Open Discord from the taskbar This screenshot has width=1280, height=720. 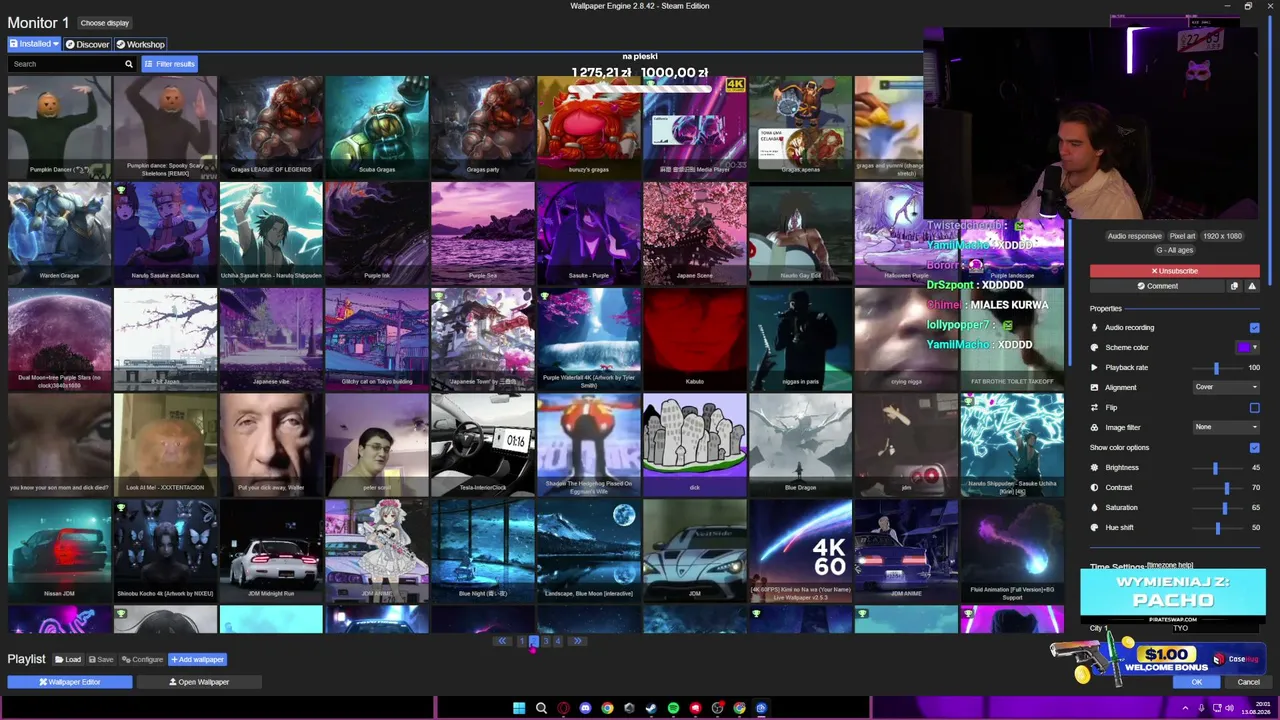click(x=585, y=708)
